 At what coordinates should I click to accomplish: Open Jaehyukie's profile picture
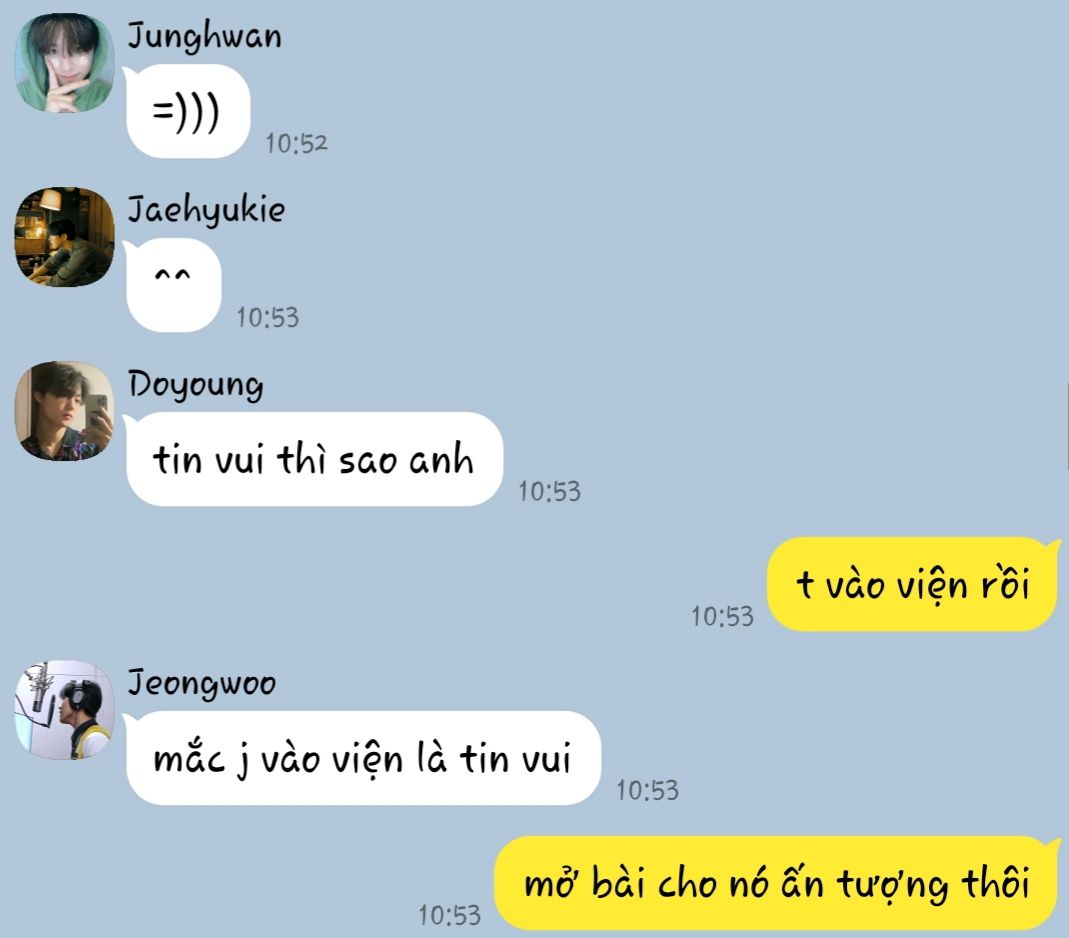point(65,237)
